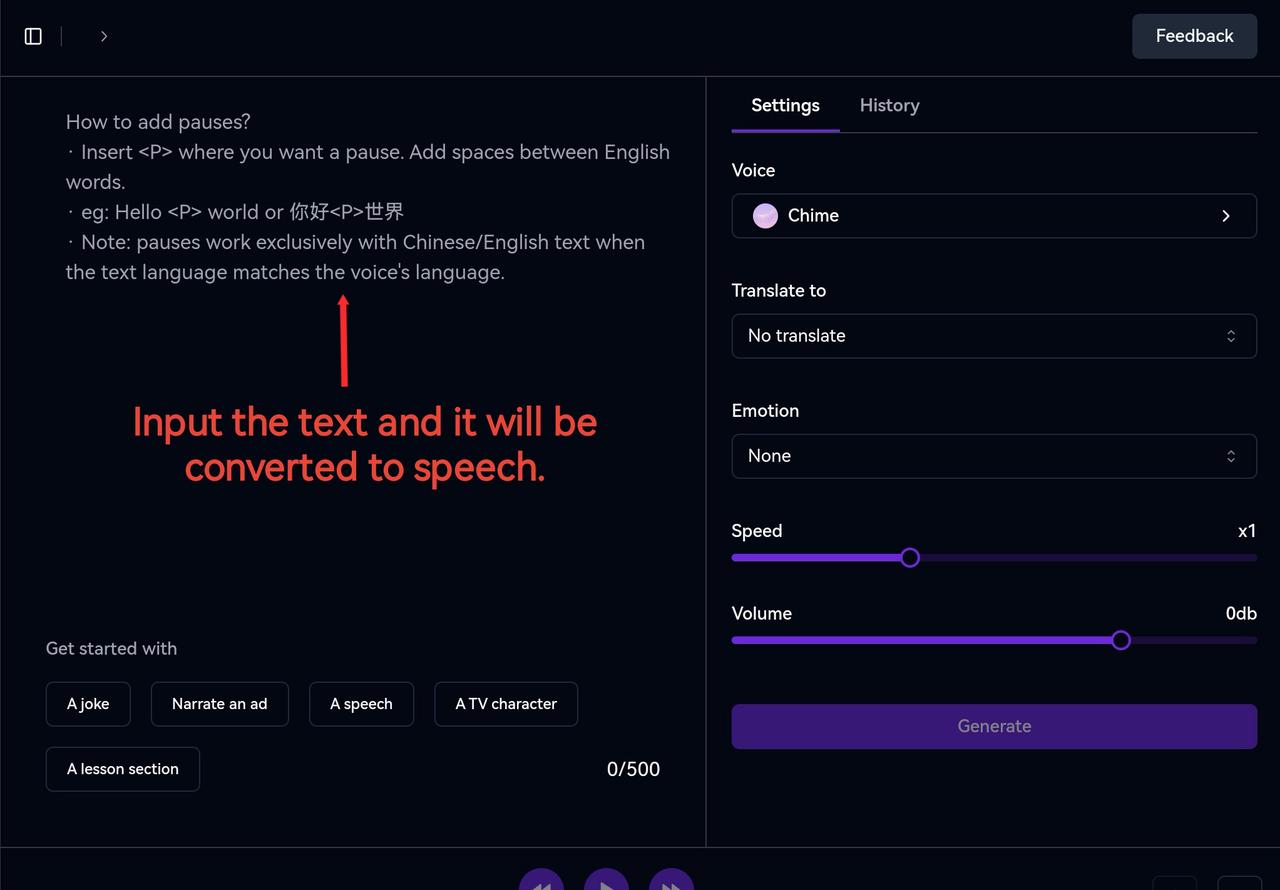Choose the "A joke" starter prompt
This screenshot has height=890, width=1280.
point(88,704)
